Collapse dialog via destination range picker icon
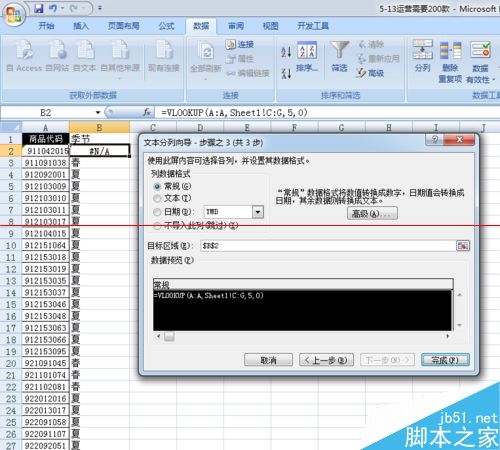Image resolution: width=500 pixels, height=450 pixels. 463,246
